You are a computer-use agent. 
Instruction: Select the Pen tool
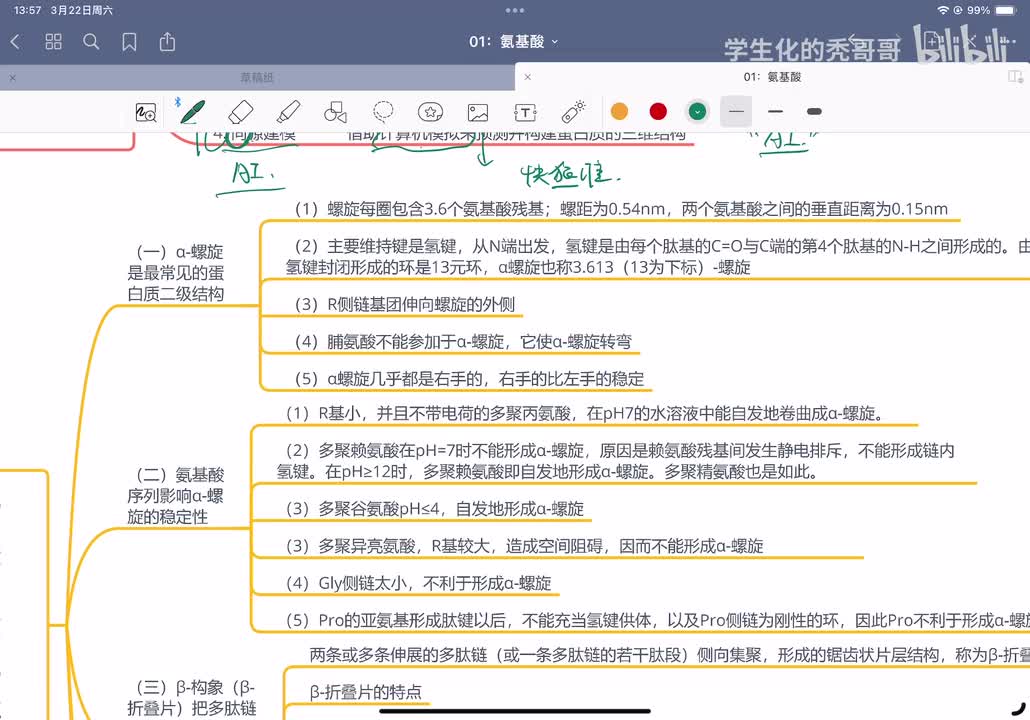(x=192, y=112)
